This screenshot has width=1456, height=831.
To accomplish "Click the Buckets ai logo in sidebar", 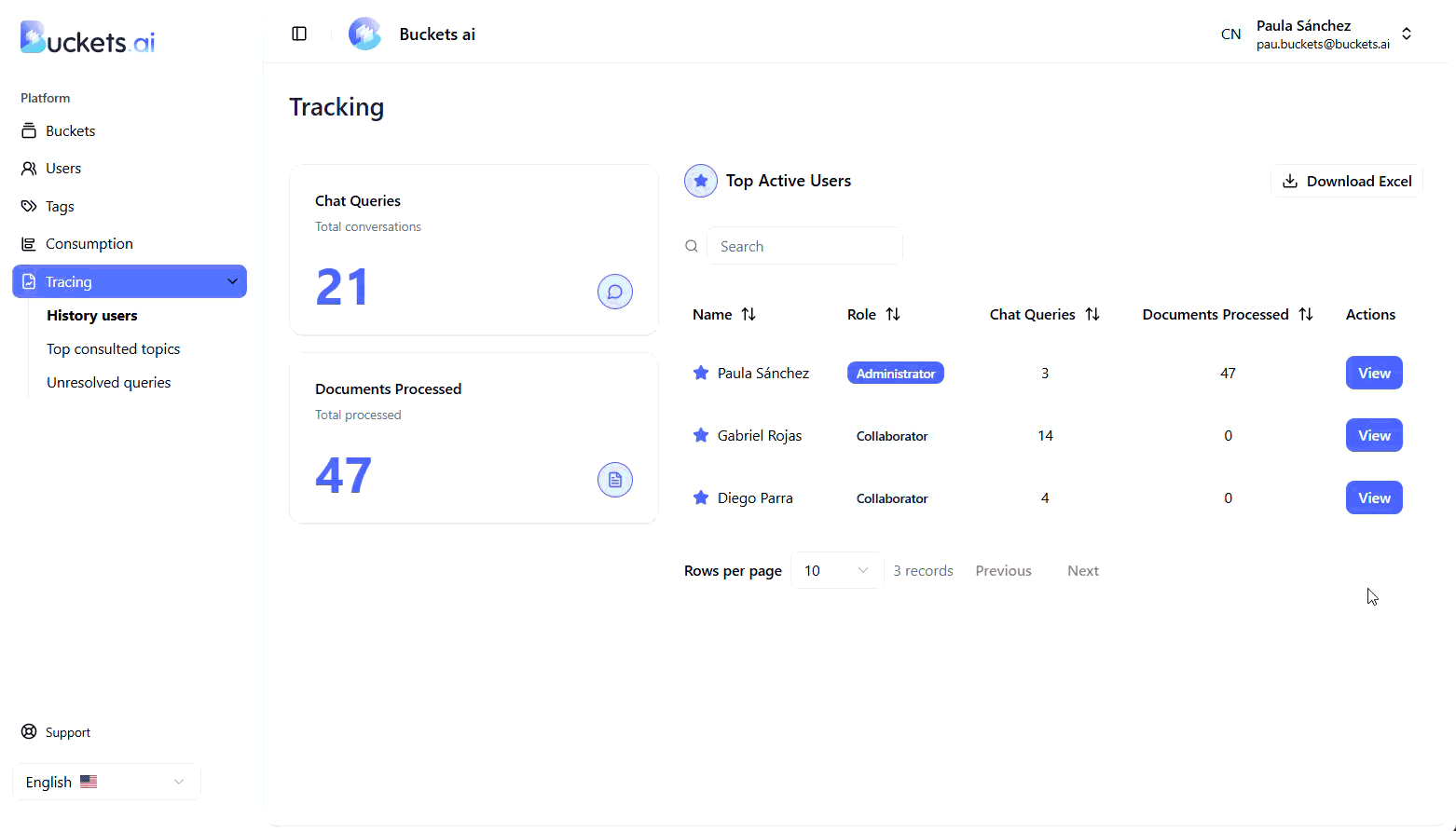I will pos(88,38).
